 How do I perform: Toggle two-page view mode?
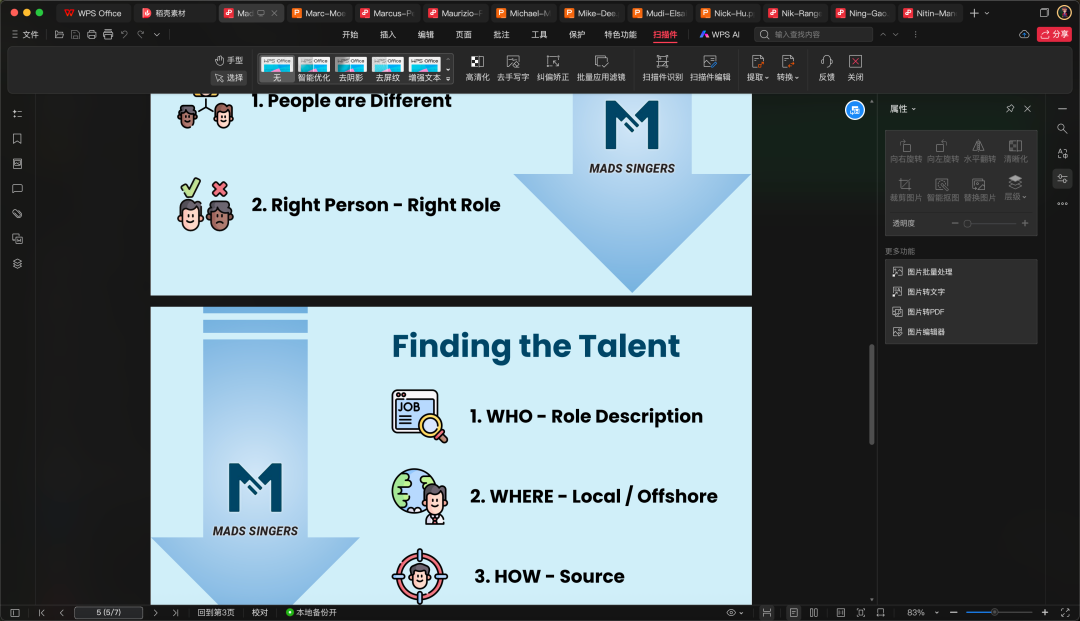point(814,612)
